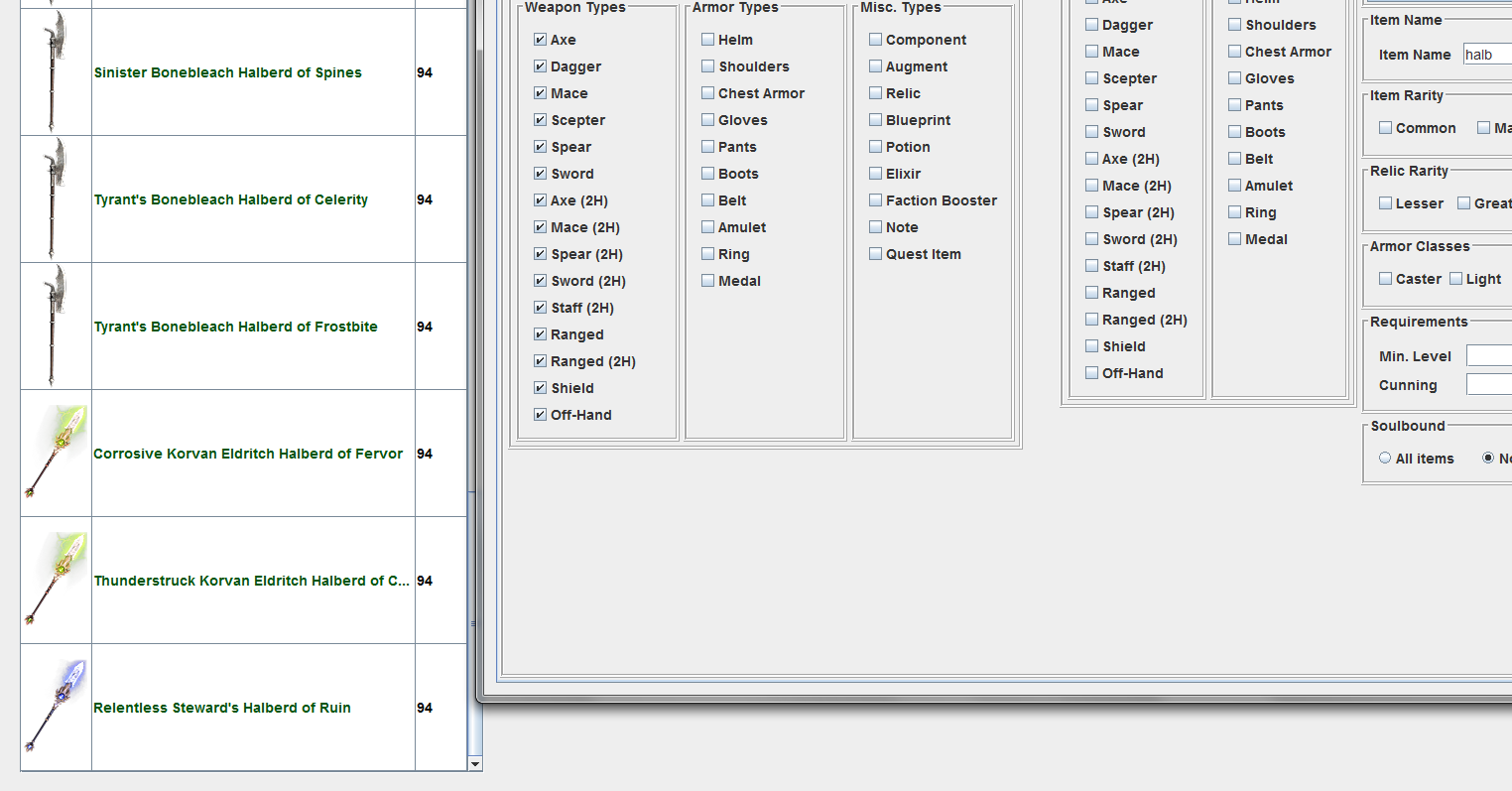Enable the Common item rarity checkbox

pyautogui.click(x=1385, y=128)
